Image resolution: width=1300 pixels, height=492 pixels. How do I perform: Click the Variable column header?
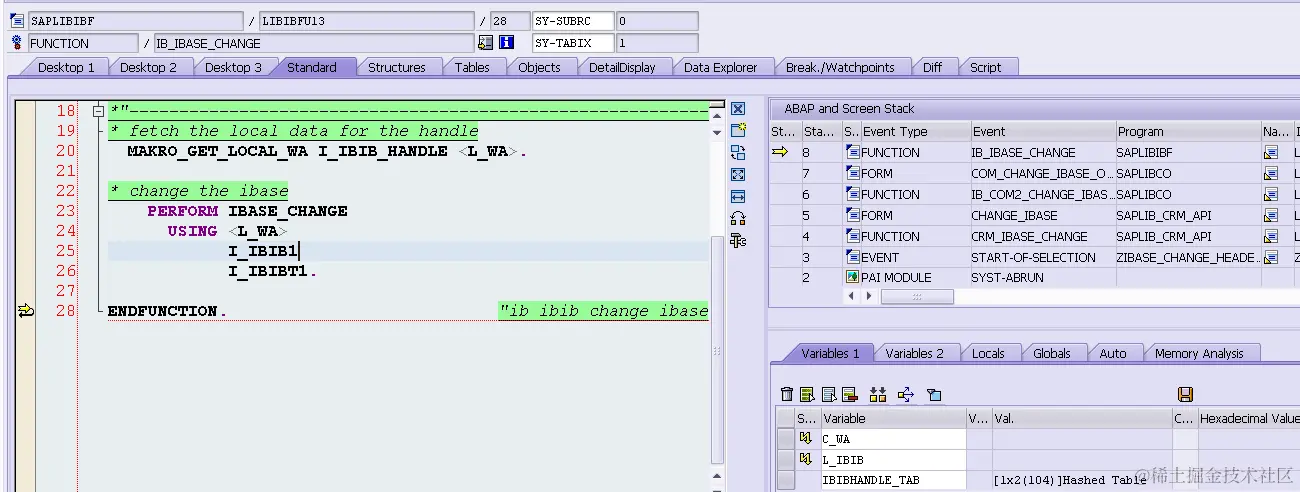coord(893,418)
